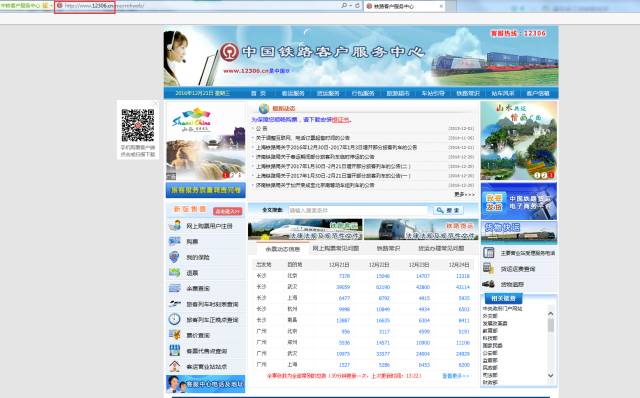Click Changsha to Beijing Dec 21 ticket count
640x398 pixels.
[344, 276]
